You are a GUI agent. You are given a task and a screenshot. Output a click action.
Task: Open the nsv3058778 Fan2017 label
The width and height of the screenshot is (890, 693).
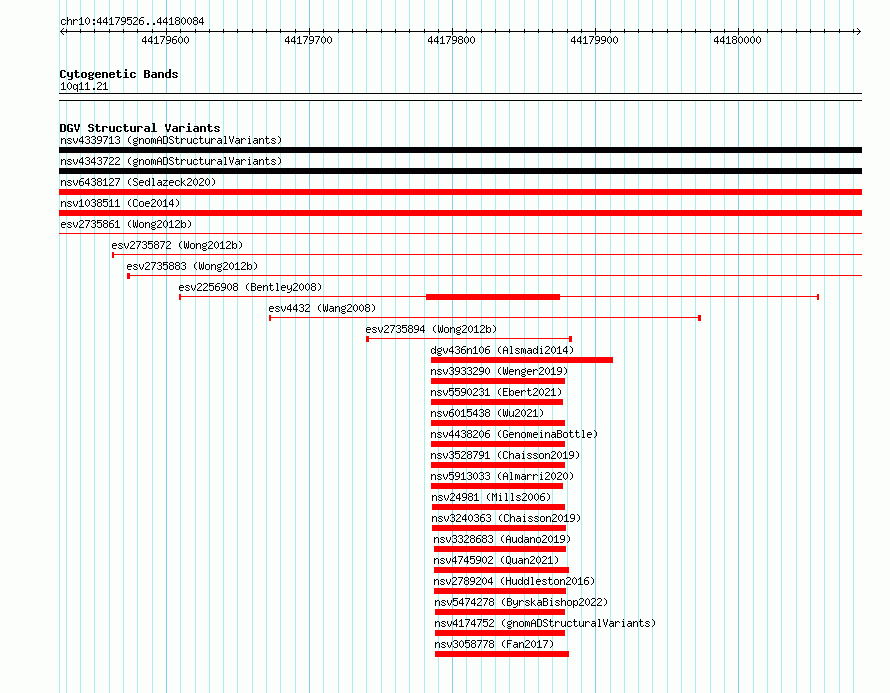click(x=494, y=644)
